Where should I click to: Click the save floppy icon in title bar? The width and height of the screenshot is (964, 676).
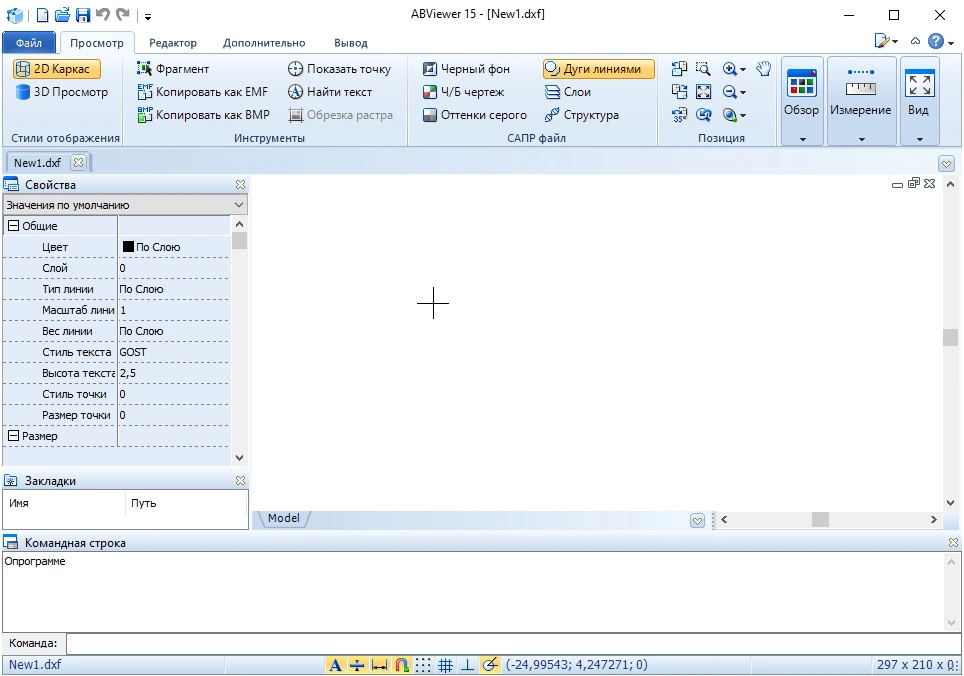82,15
